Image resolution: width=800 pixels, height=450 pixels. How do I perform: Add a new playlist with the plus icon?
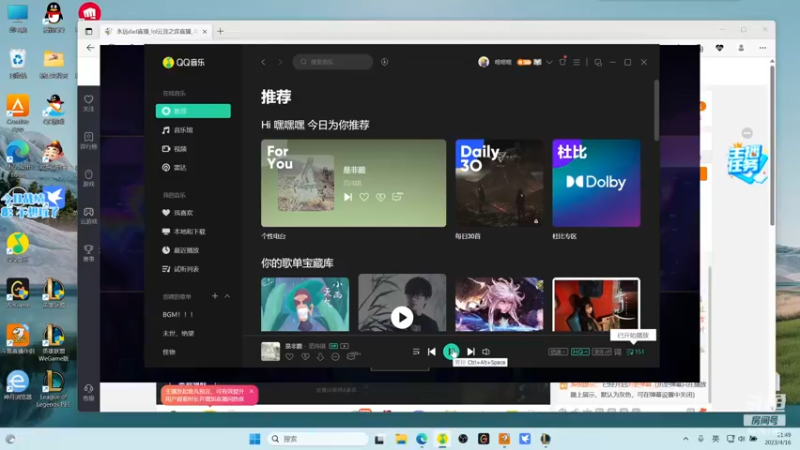[215, 296]
